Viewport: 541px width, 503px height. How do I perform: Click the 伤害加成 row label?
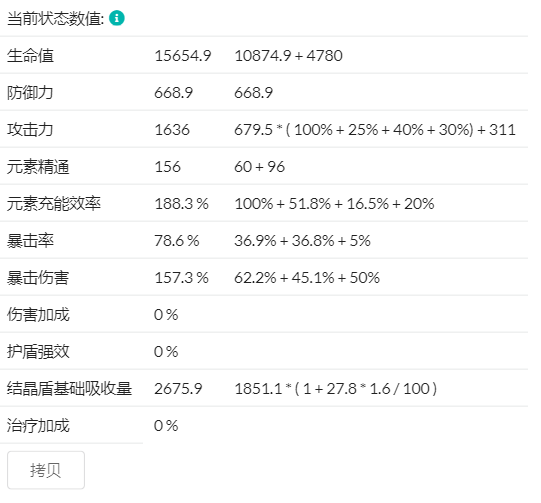click(x=38, y=315)
